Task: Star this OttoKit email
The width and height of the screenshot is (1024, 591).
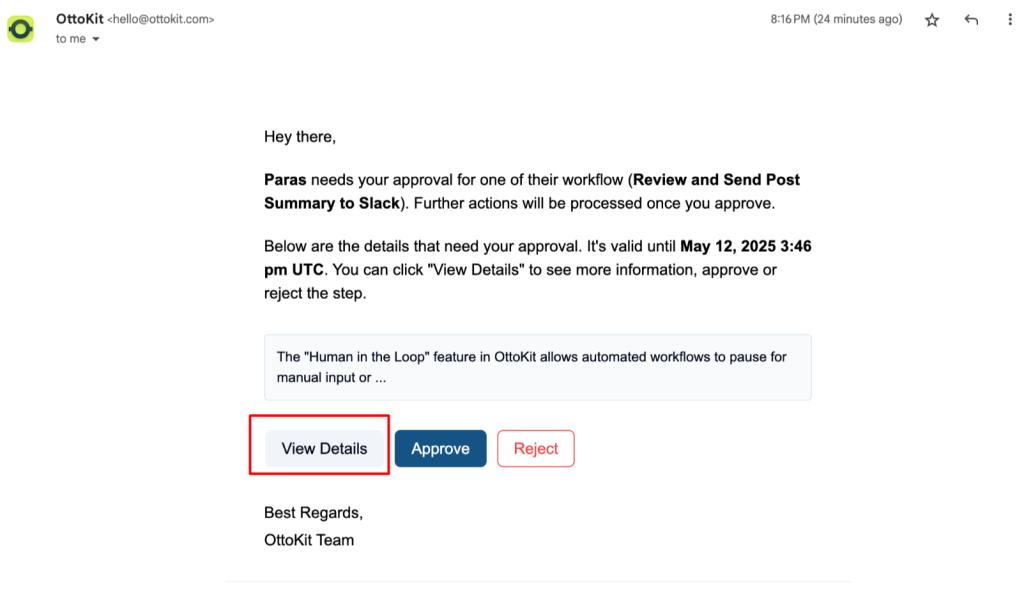Action: tap(932, 20)
